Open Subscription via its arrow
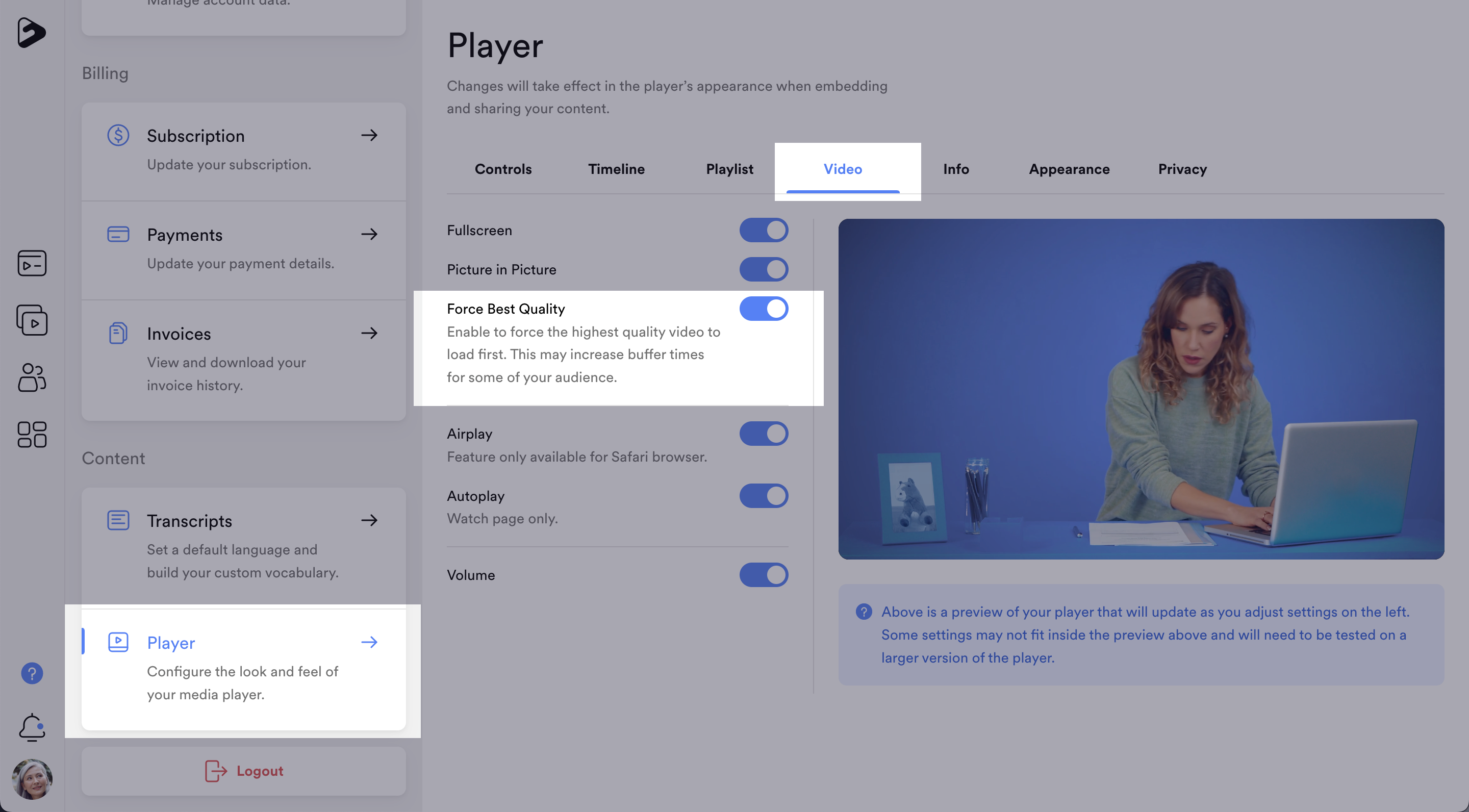Viewport: 1469px width, 812px height. point(369,135)
